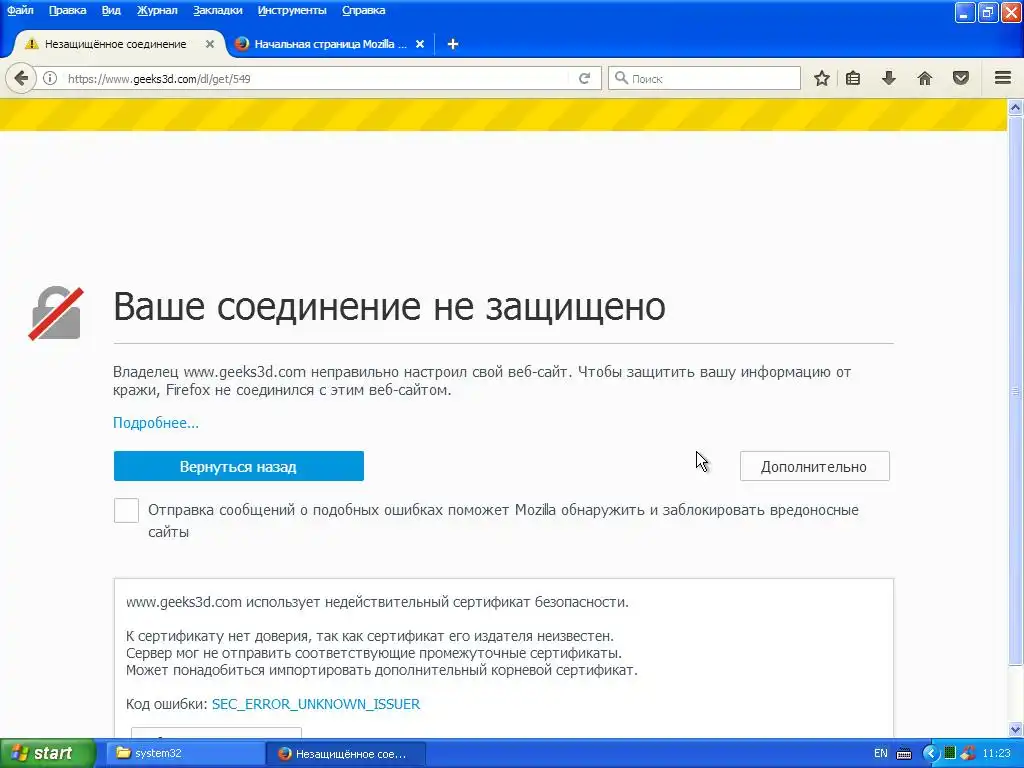1024x768 pixels.
Task: Click the URL address field
Action: click(317, 78)
